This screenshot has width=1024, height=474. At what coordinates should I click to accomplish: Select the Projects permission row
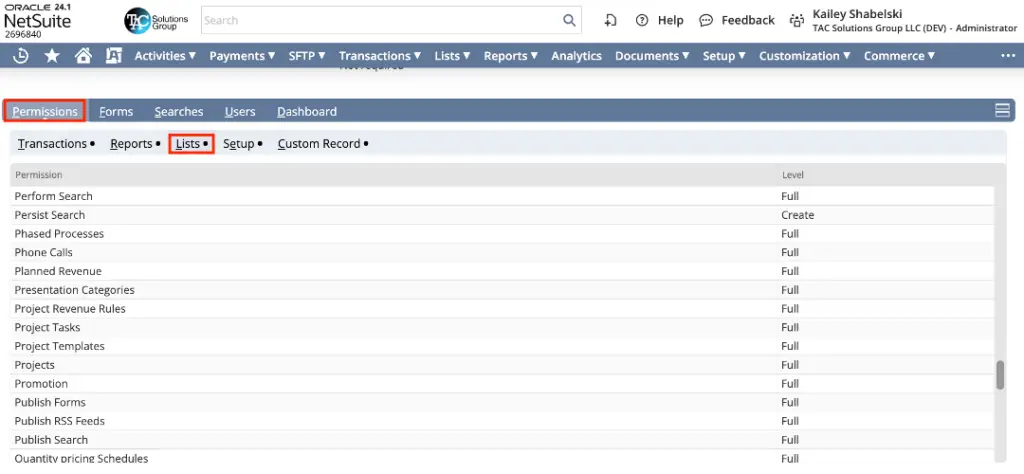503,364
